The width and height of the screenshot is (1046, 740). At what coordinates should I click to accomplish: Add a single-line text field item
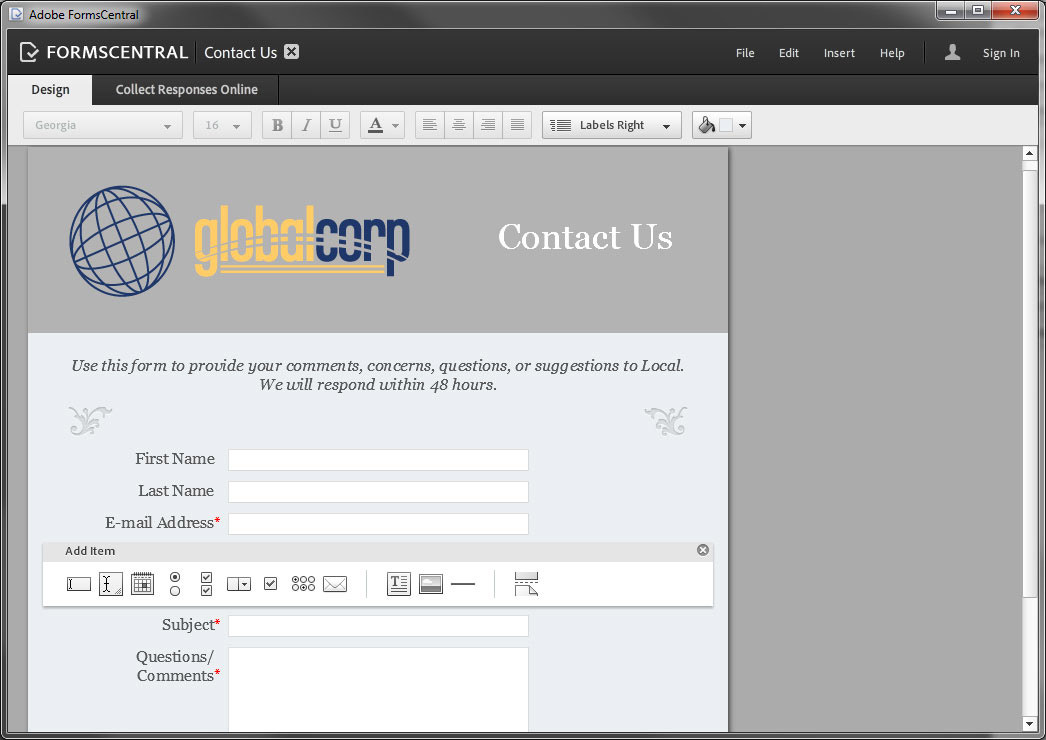coord(79,585)
